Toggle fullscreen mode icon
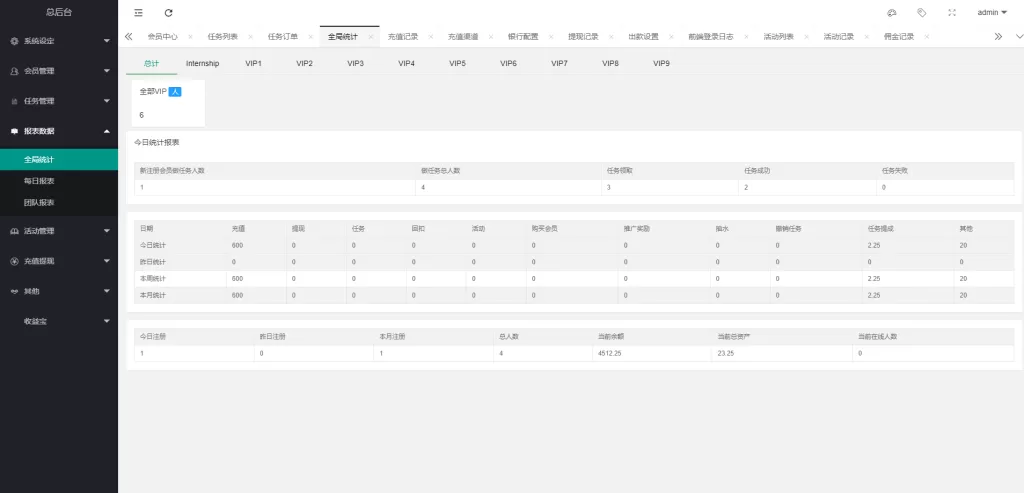This screenshot has height=493, width=1024. coord(952,12)
